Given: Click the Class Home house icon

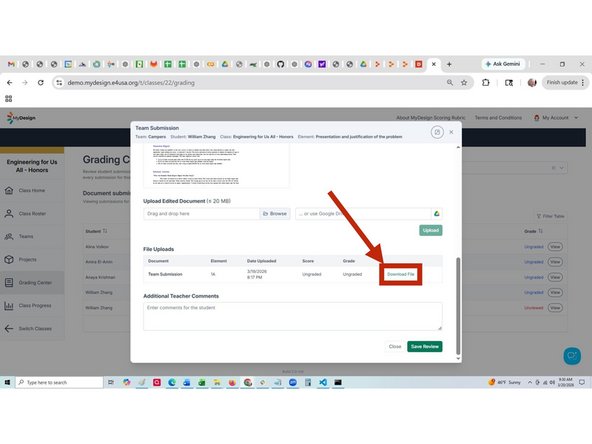Looking at the screenshot, I should 9,190.
